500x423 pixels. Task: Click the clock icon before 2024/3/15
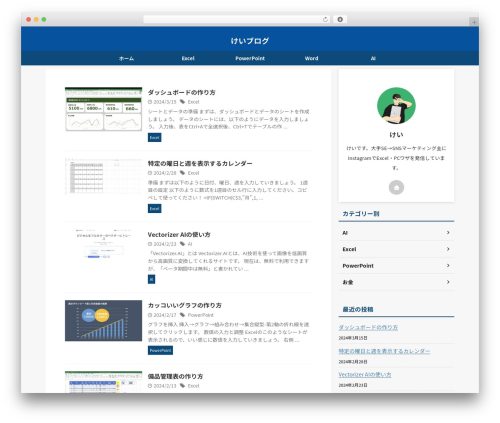[x=150, y=102]
